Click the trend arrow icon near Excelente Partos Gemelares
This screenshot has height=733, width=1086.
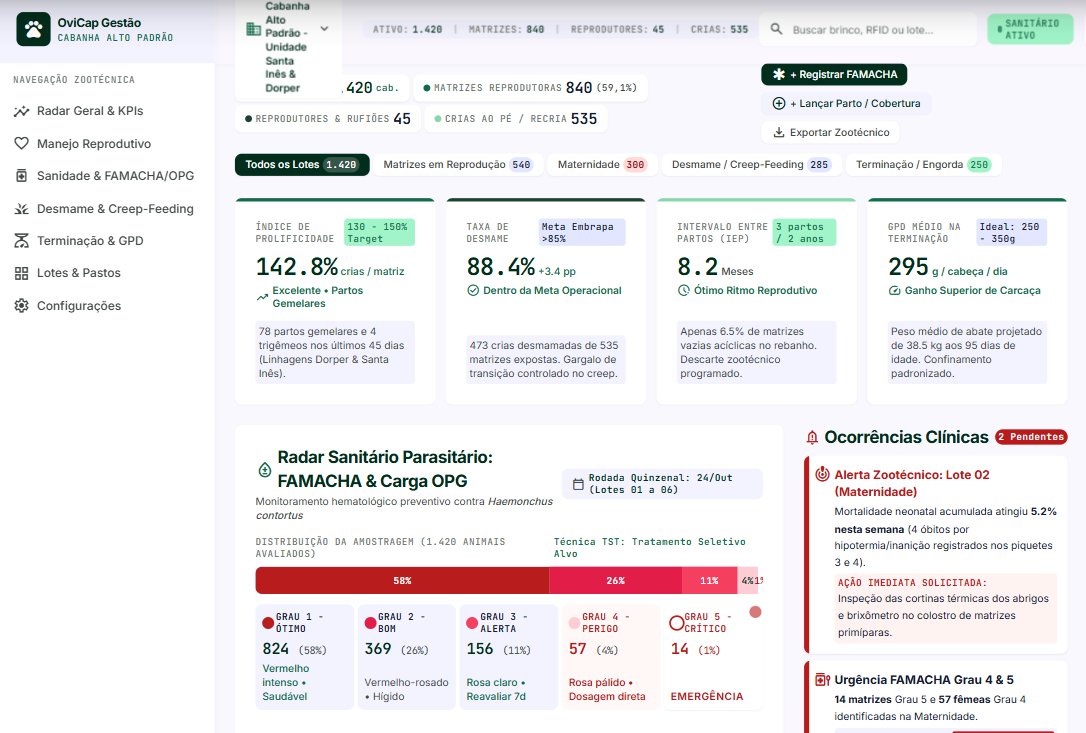pyautogui.click(x=262, y=297)
